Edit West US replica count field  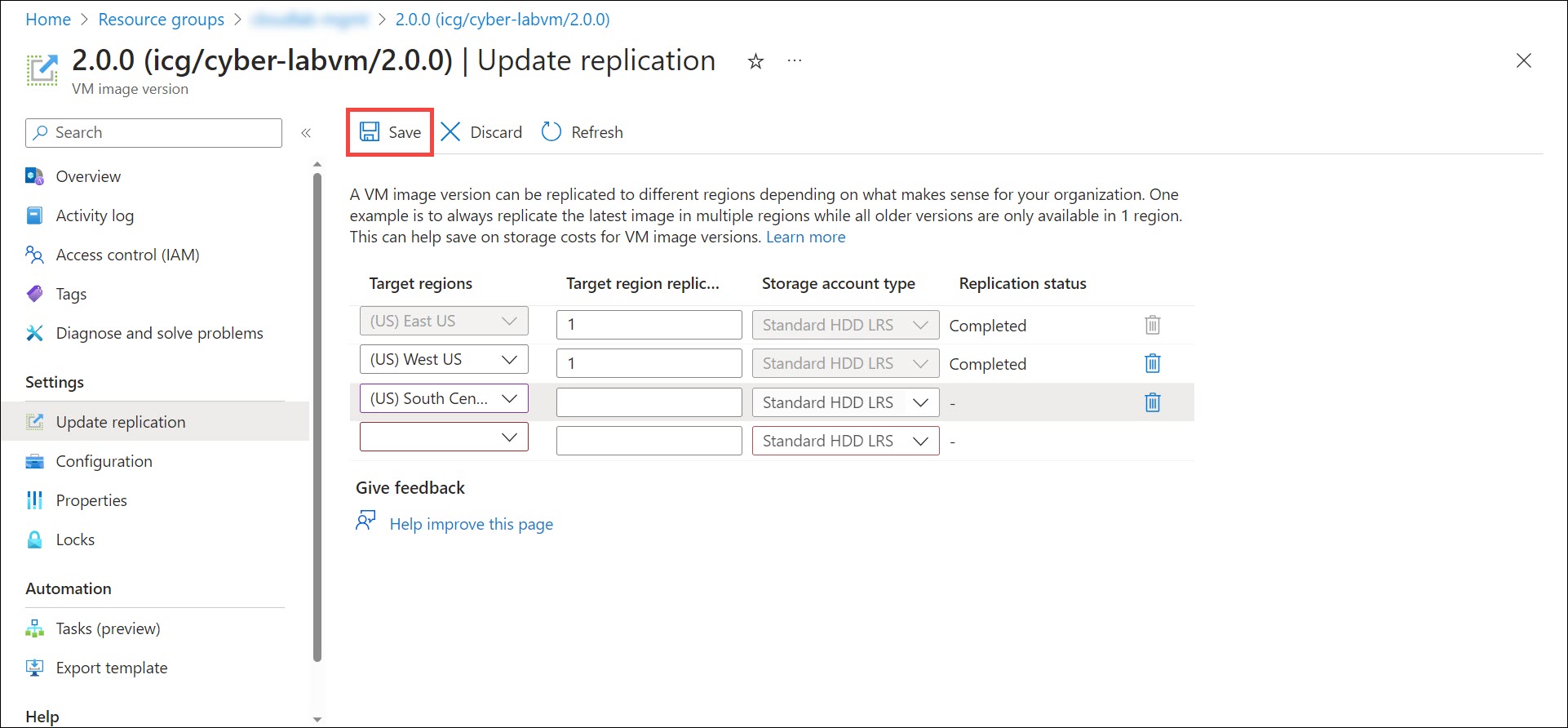(x=649, y=363)
